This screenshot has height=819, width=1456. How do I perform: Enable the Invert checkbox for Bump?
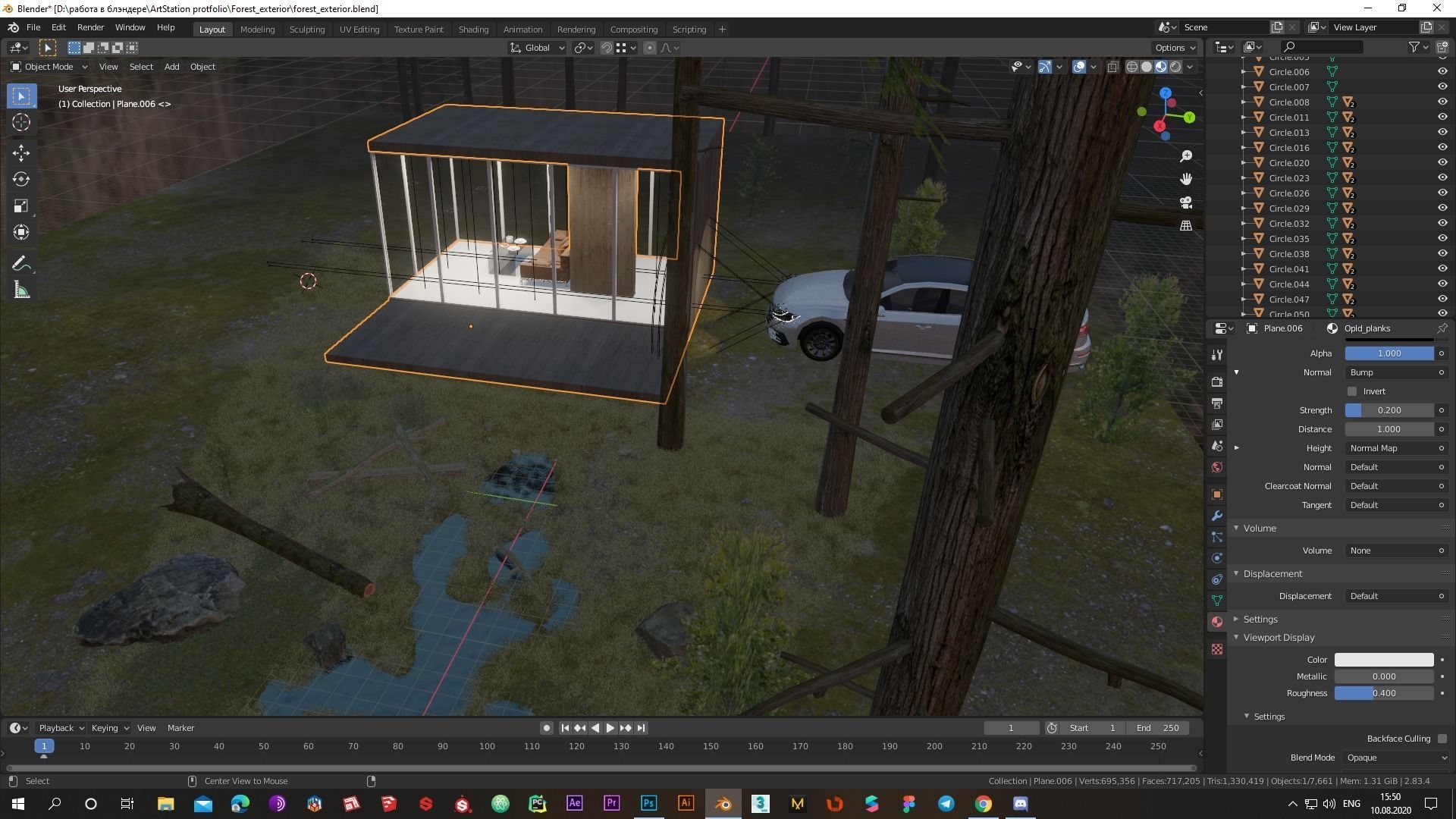(1352, 391)
